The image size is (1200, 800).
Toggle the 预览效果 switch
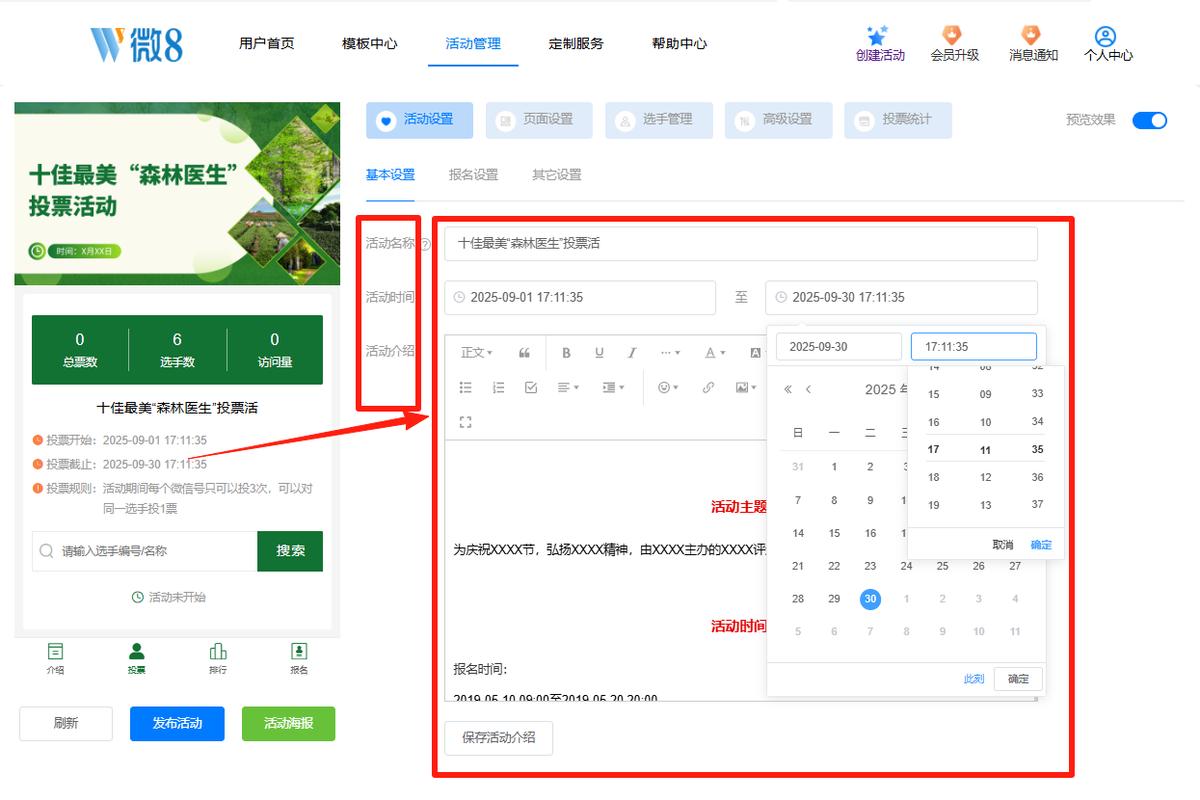pyautogui.click(x=1149, y=120)
